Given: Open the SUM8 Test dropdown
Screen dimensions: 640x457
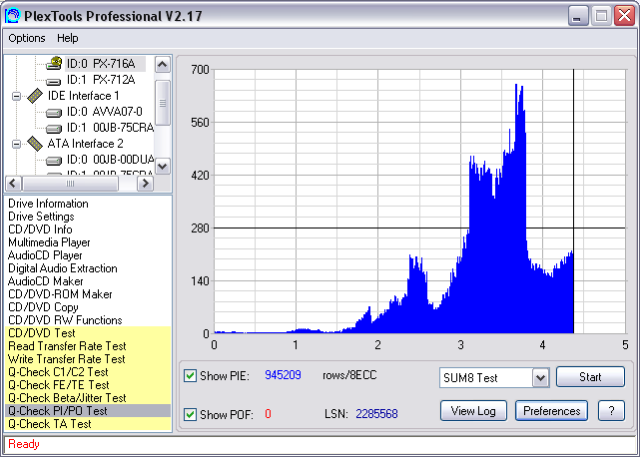Looking at the screenshot, I should pyautogui.click(x=541, y=377).
